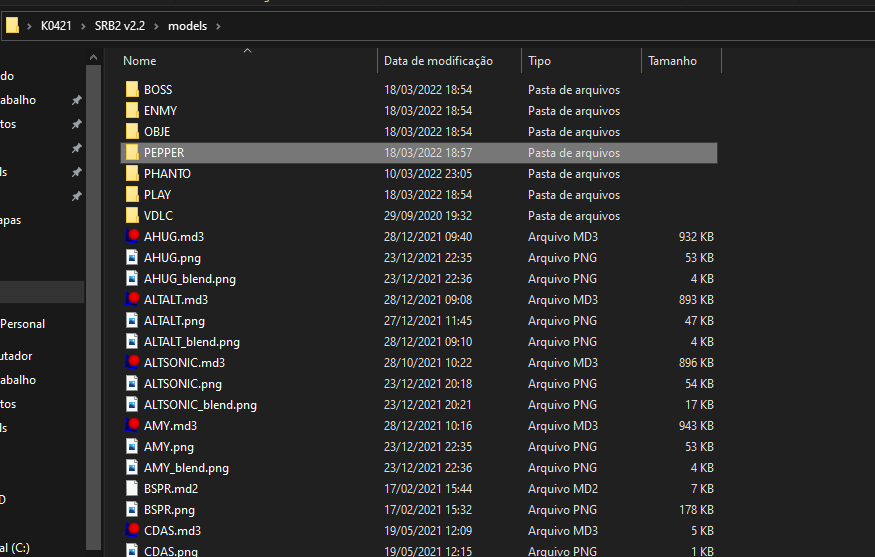Select the BSPR.md2 file name
Viewport: 875px width, 557px height.
point(171,488)
